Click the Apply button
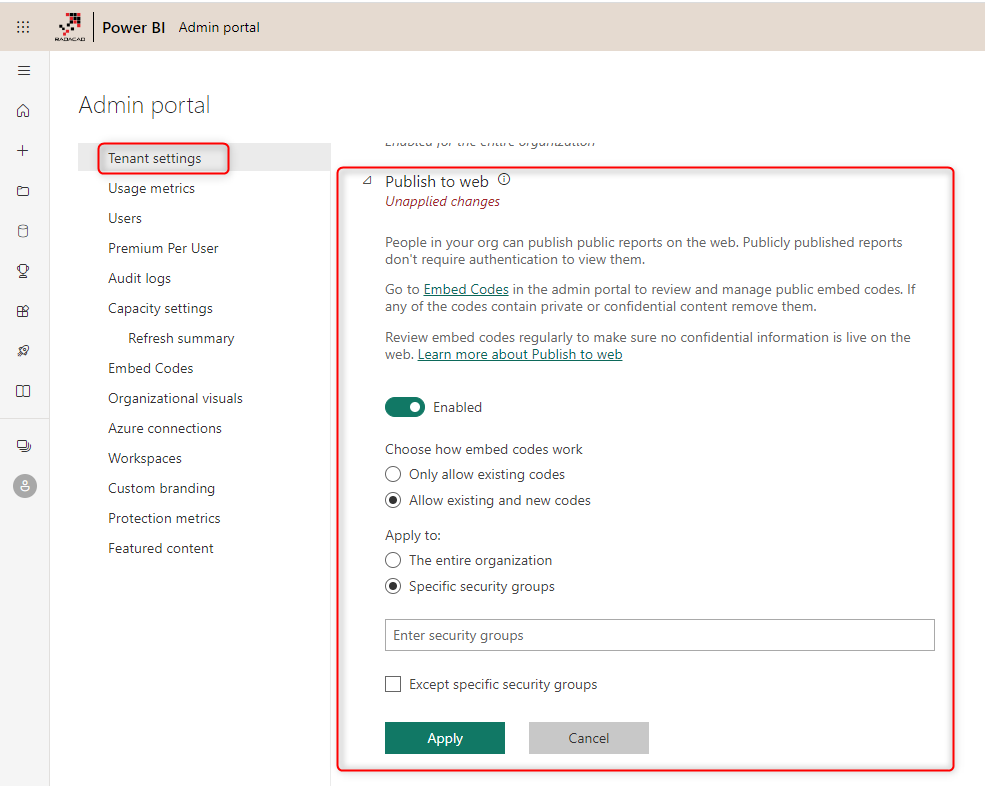This screenshot has height=786, width=985. [444, 738]
